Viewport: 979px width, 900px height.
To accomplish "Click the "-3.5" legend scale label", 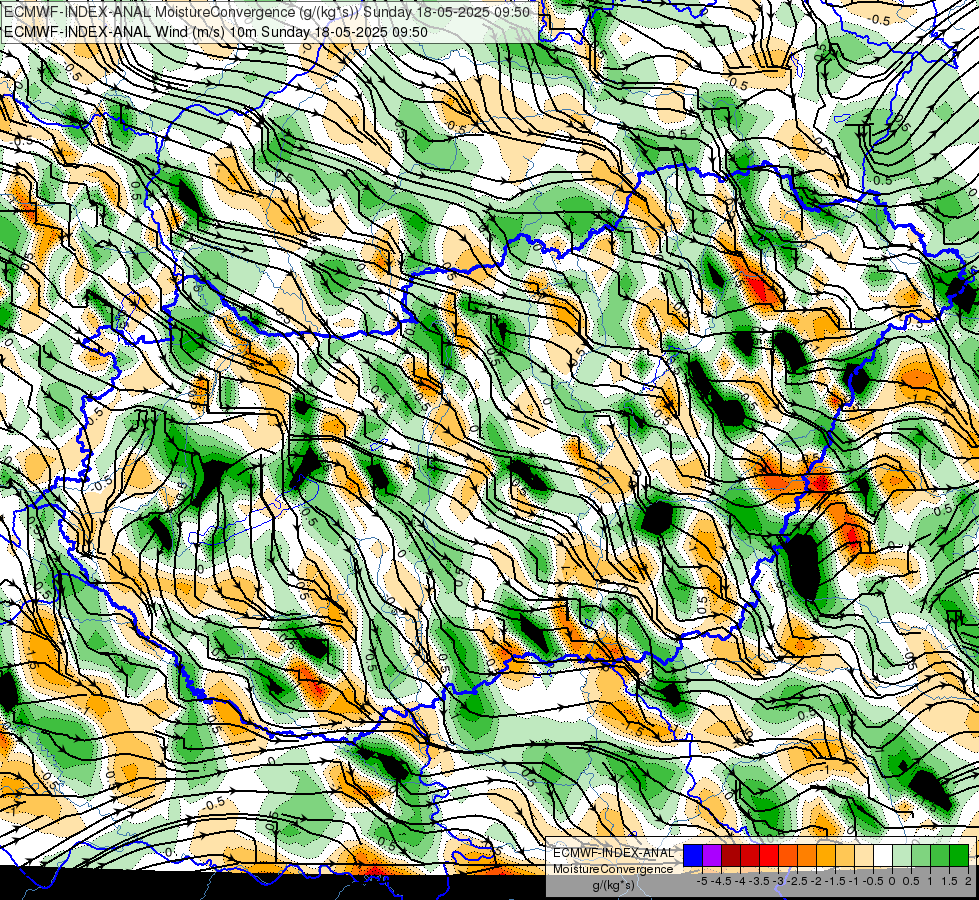I will tap(759, 881).
